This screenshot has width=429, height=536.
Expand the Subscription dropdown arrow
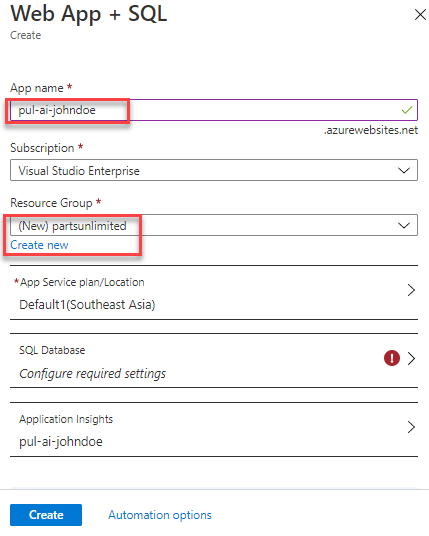click(404, 170)
